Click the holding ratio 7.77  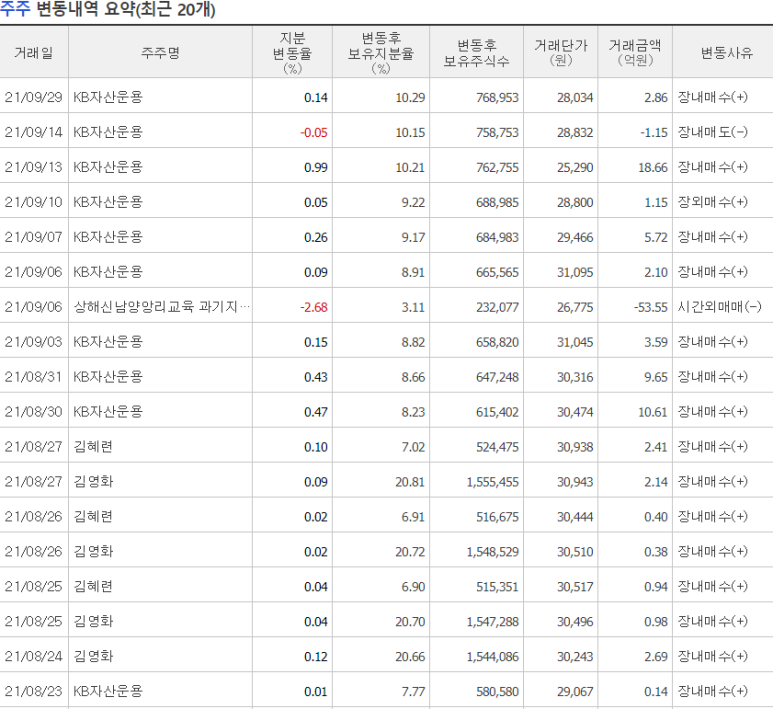[x=413, y=692]
